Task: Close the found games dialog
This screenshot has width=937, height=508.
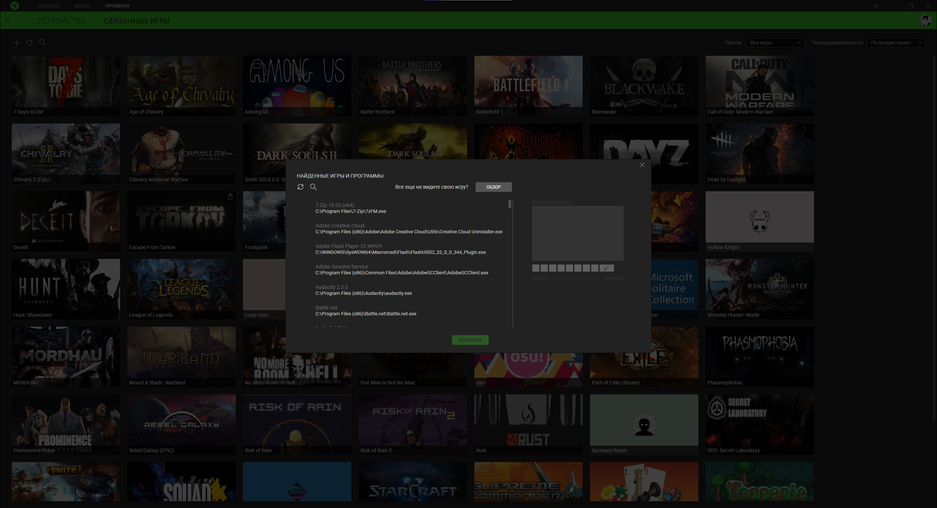Action: [x=642, y=165]
